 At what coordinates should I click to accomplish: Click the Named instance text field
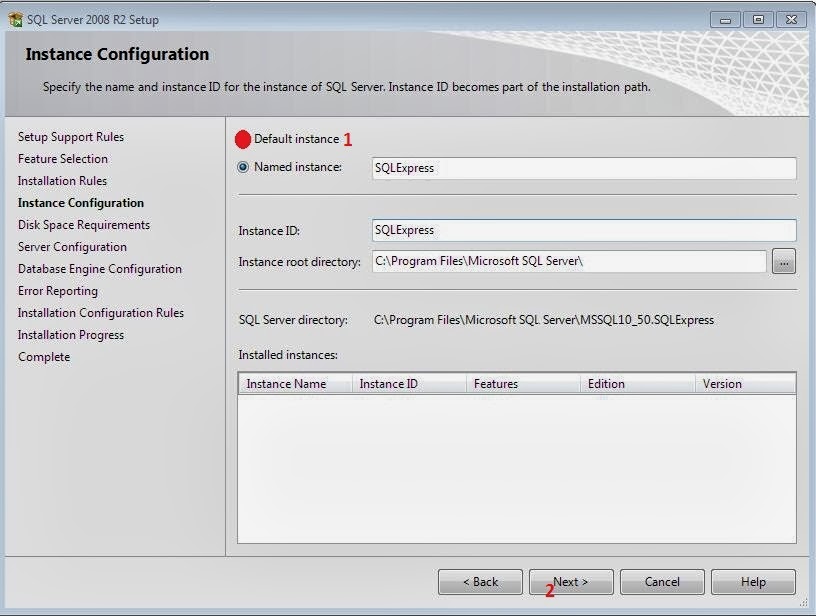[x=584, y=169]
